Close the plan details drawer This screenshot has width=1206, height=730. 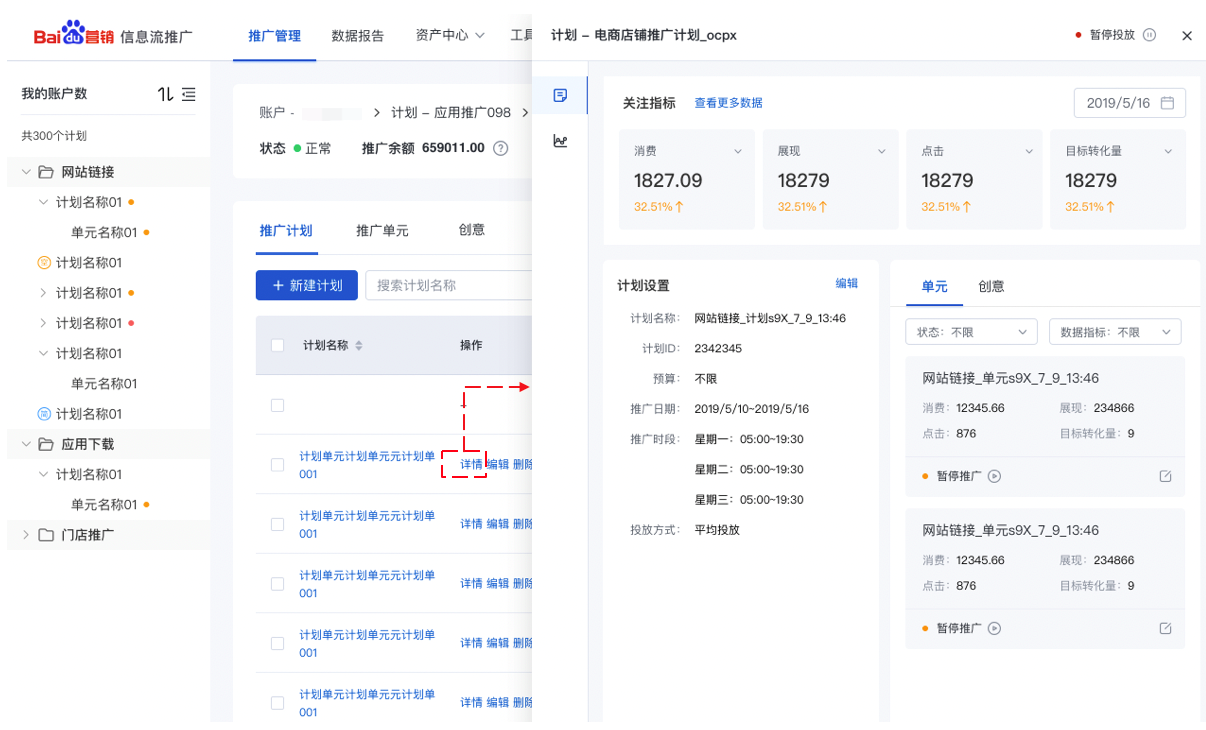1187,35
